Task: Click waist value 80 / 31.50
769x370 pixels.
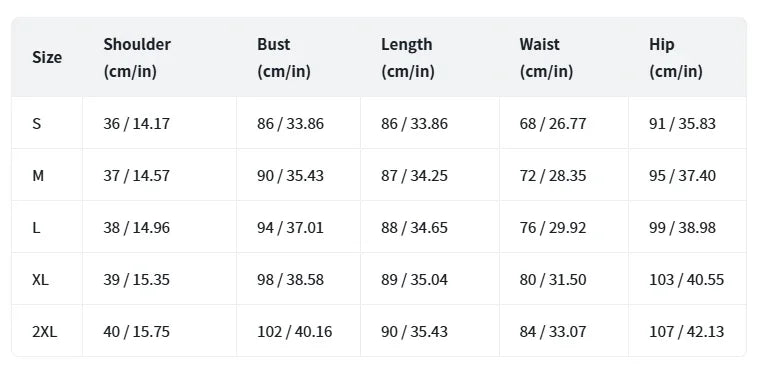Action: click(553, 279)
